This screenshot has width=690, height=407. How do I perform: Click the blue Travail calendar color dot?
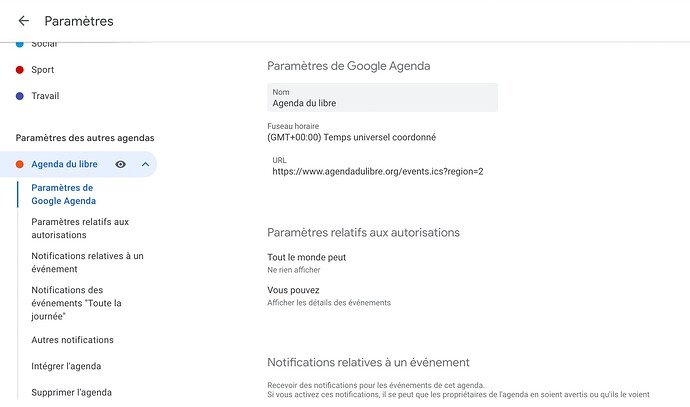tap(20, 96)
